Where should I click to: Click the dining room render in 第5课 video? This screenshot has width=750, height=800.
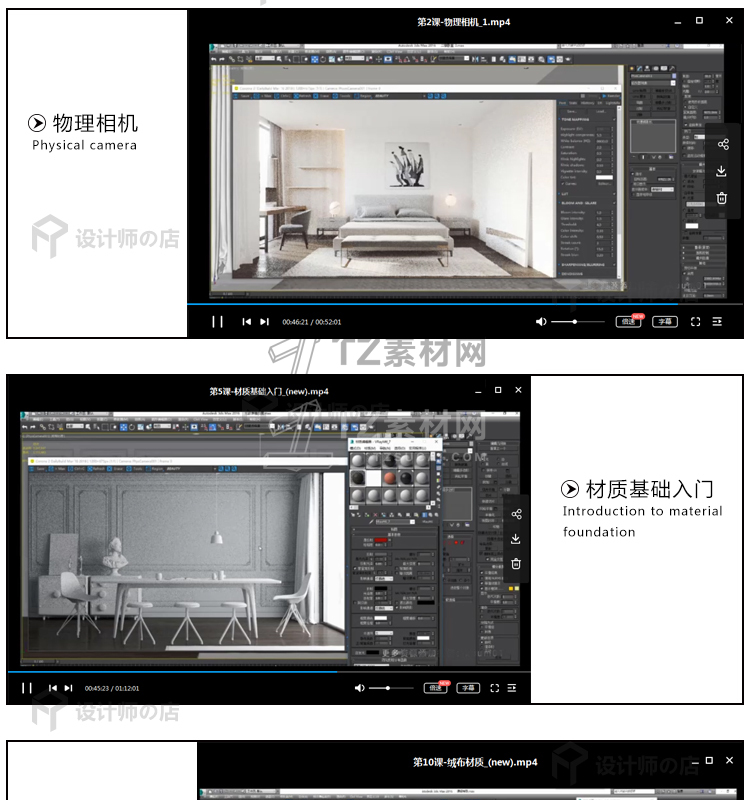187,561
